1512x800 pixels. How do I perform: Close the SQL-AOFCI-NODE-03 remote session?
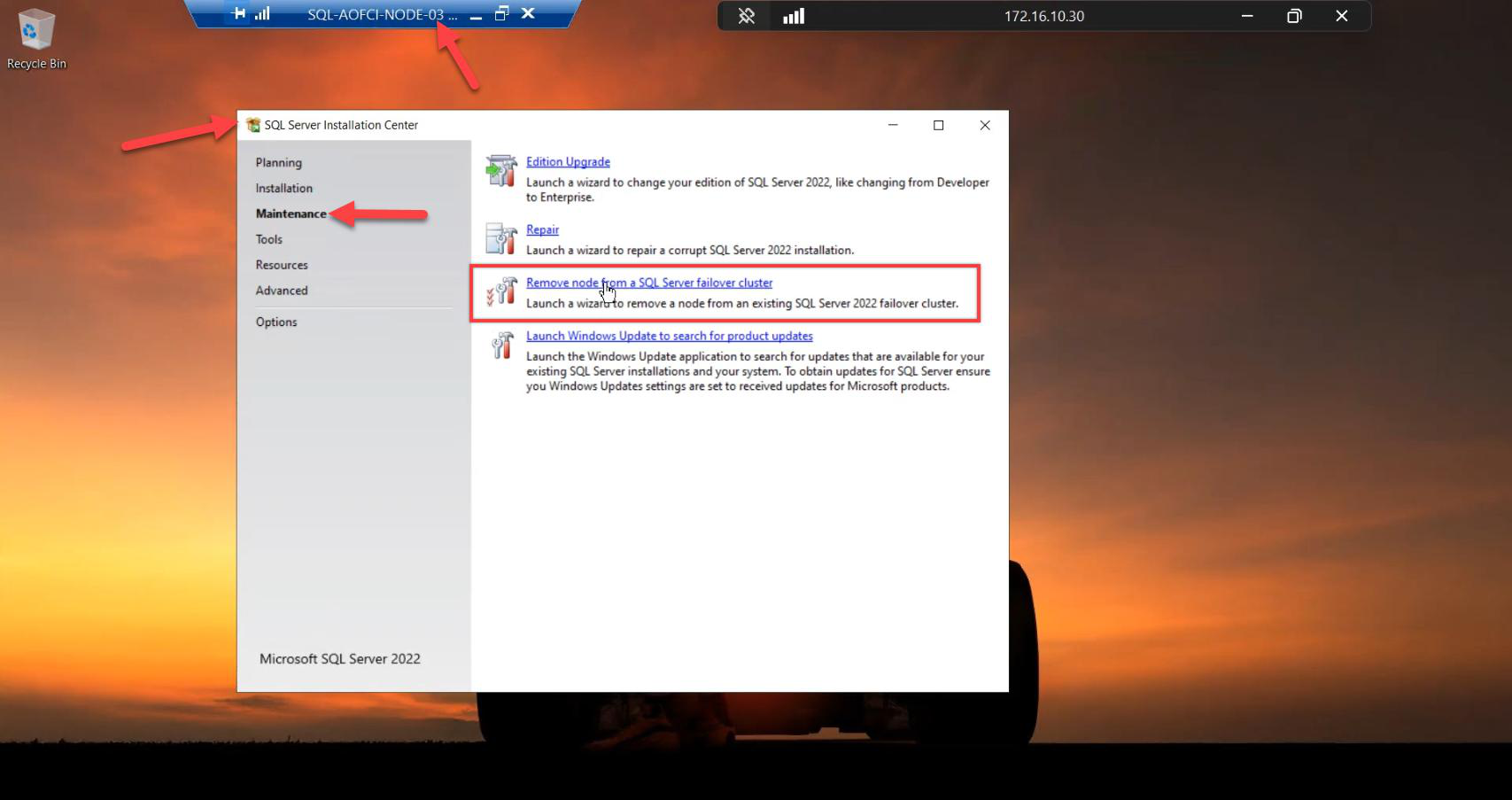[528, 14]
